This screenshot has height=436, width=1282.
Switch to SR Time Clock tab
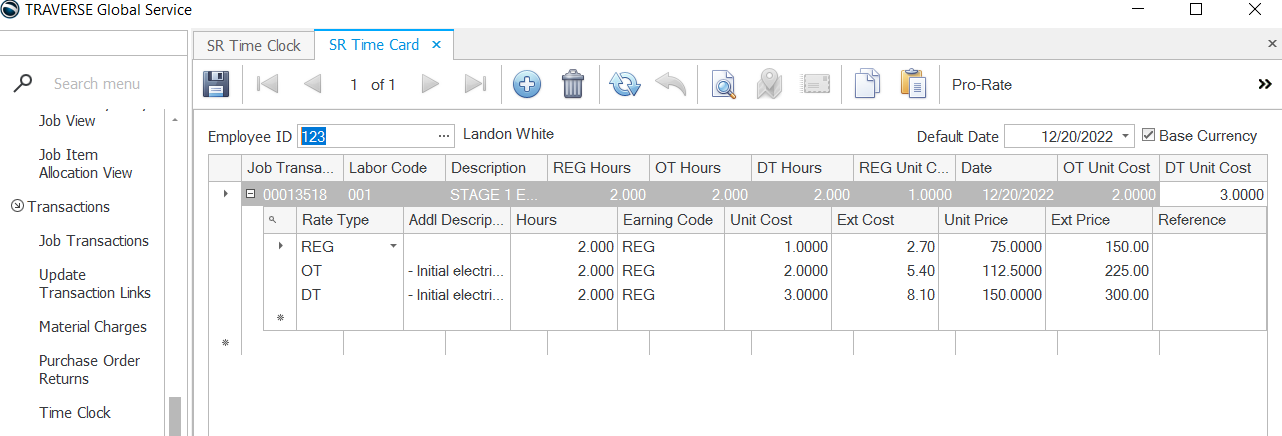[254, 45]
